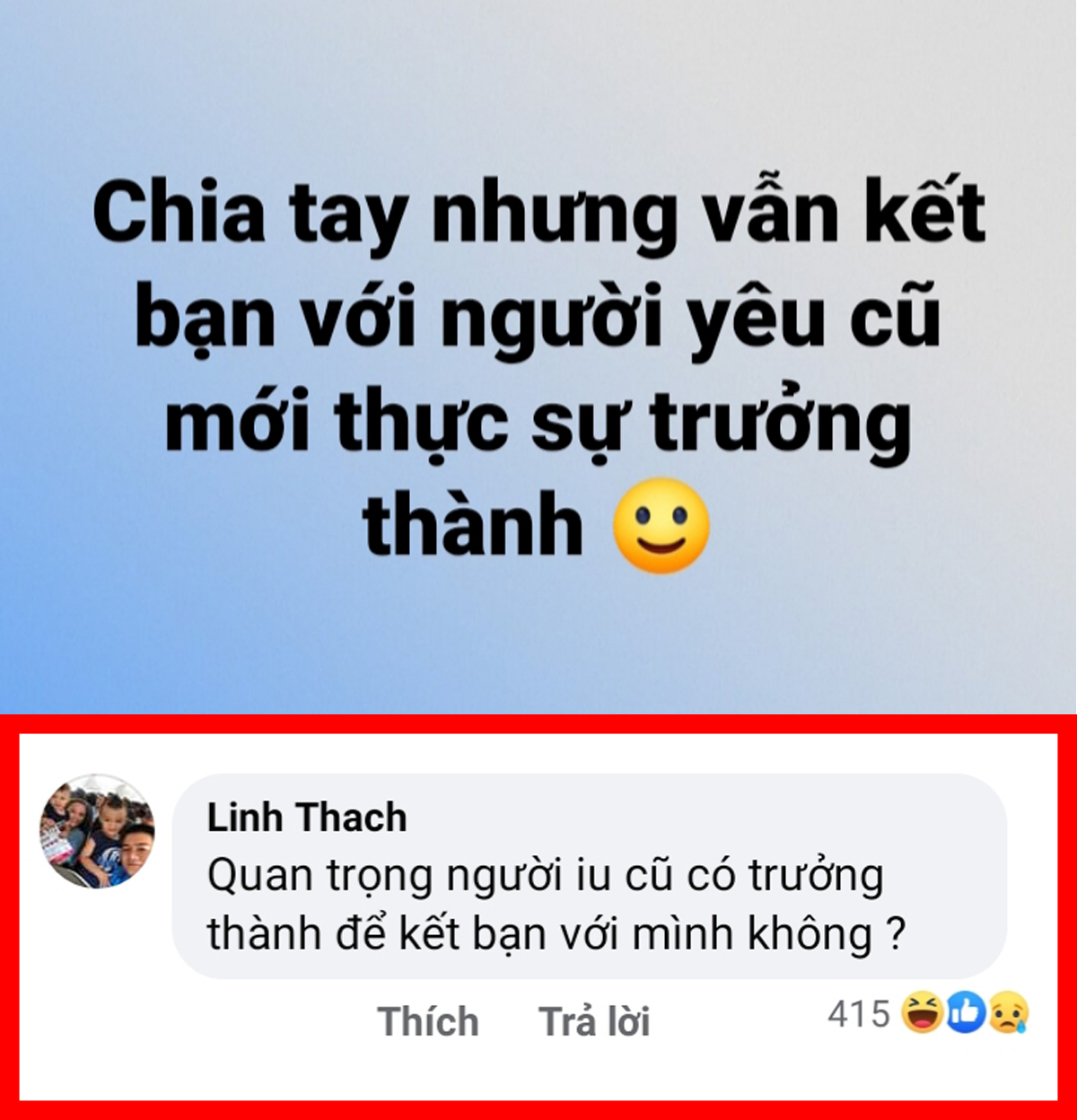Click the post line "Chia tay nhưng vẫn kết"
This screenshot has width=1077, height=1120.
click(538, 214)
